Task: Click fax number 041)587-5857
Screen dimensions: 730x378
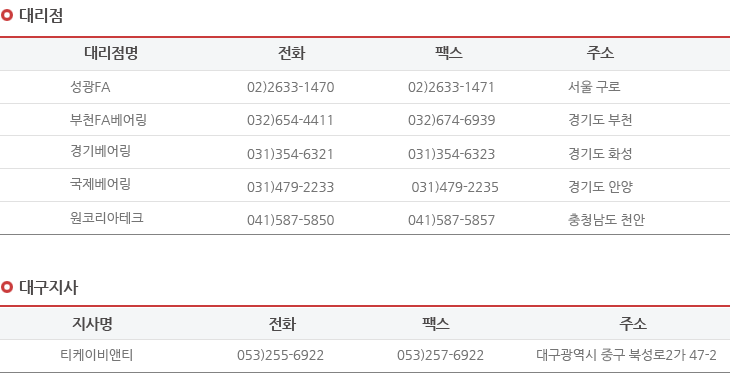Action: [x=451, y=220]
